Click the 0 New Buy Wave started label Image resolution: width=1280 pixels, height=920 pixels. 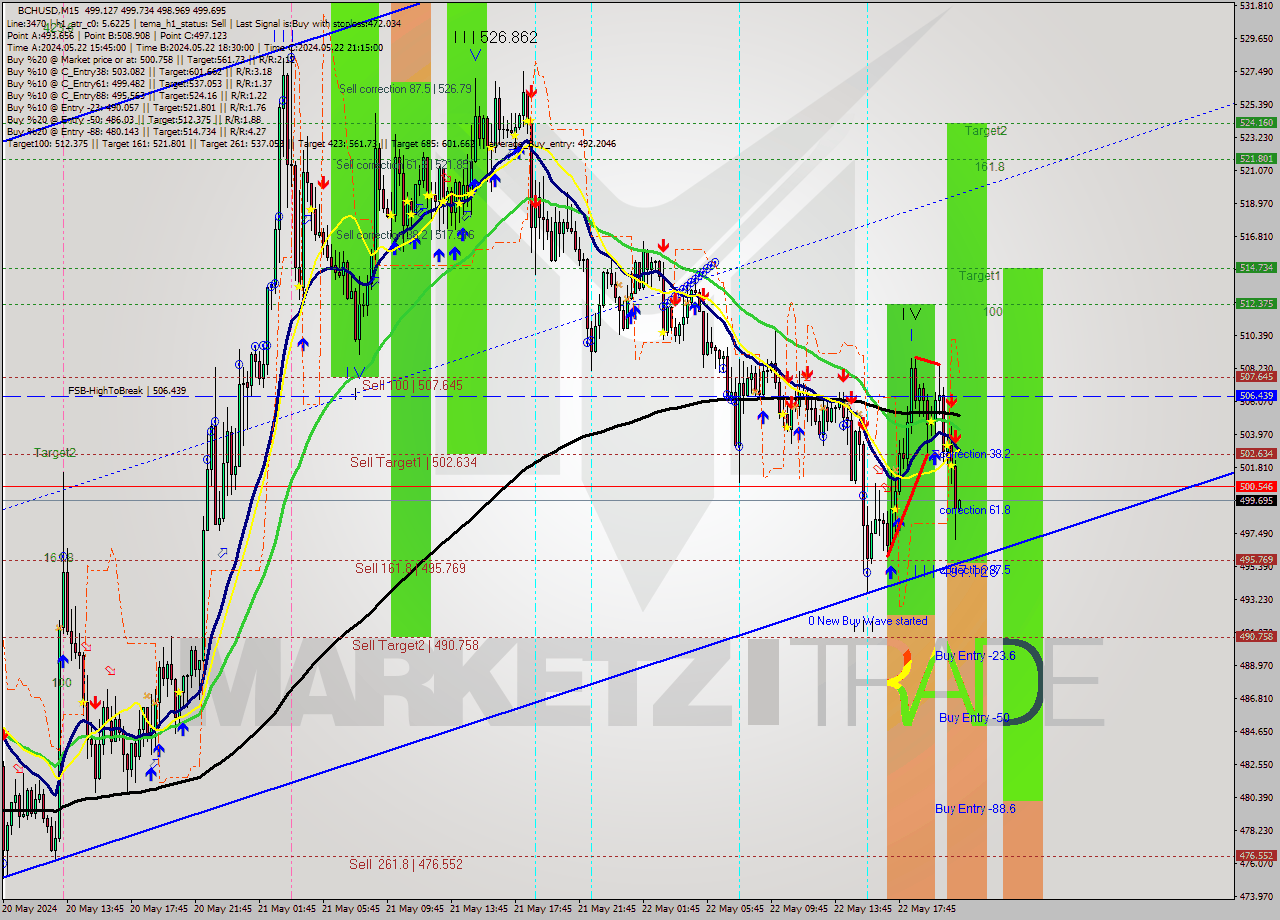click(x=868, y=621)
